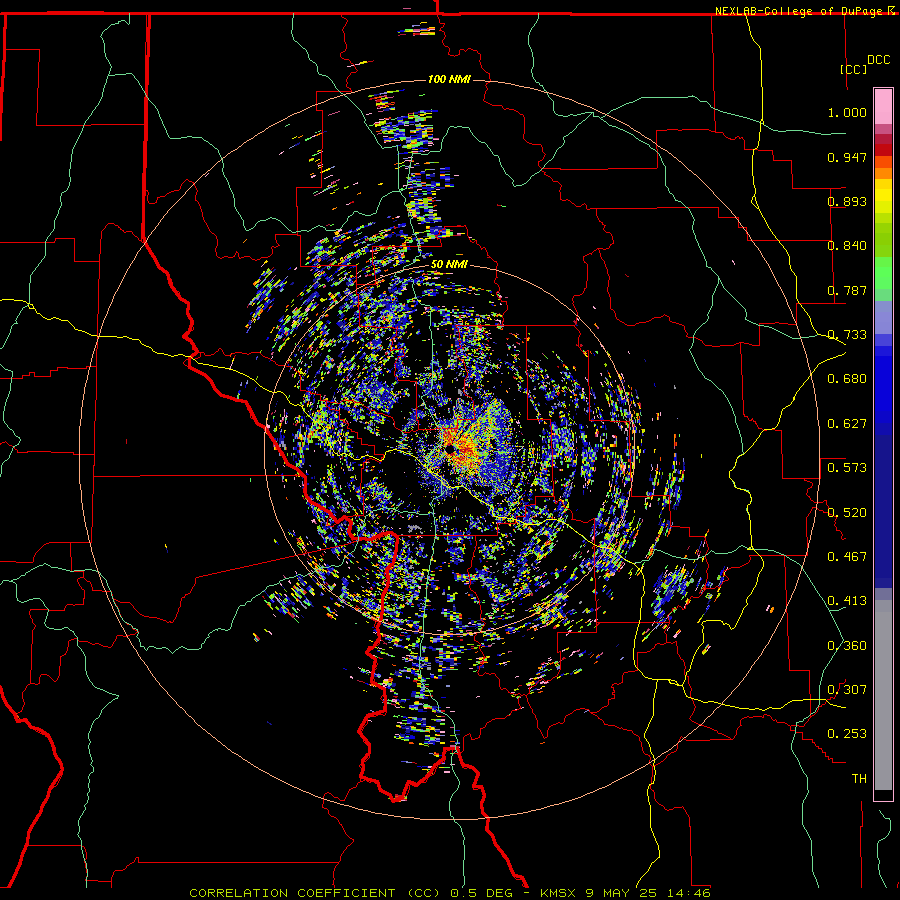The width and height of the screenshot is (900, 900).
Task: Select the 0.413 legend value
Action: (847, 601)
